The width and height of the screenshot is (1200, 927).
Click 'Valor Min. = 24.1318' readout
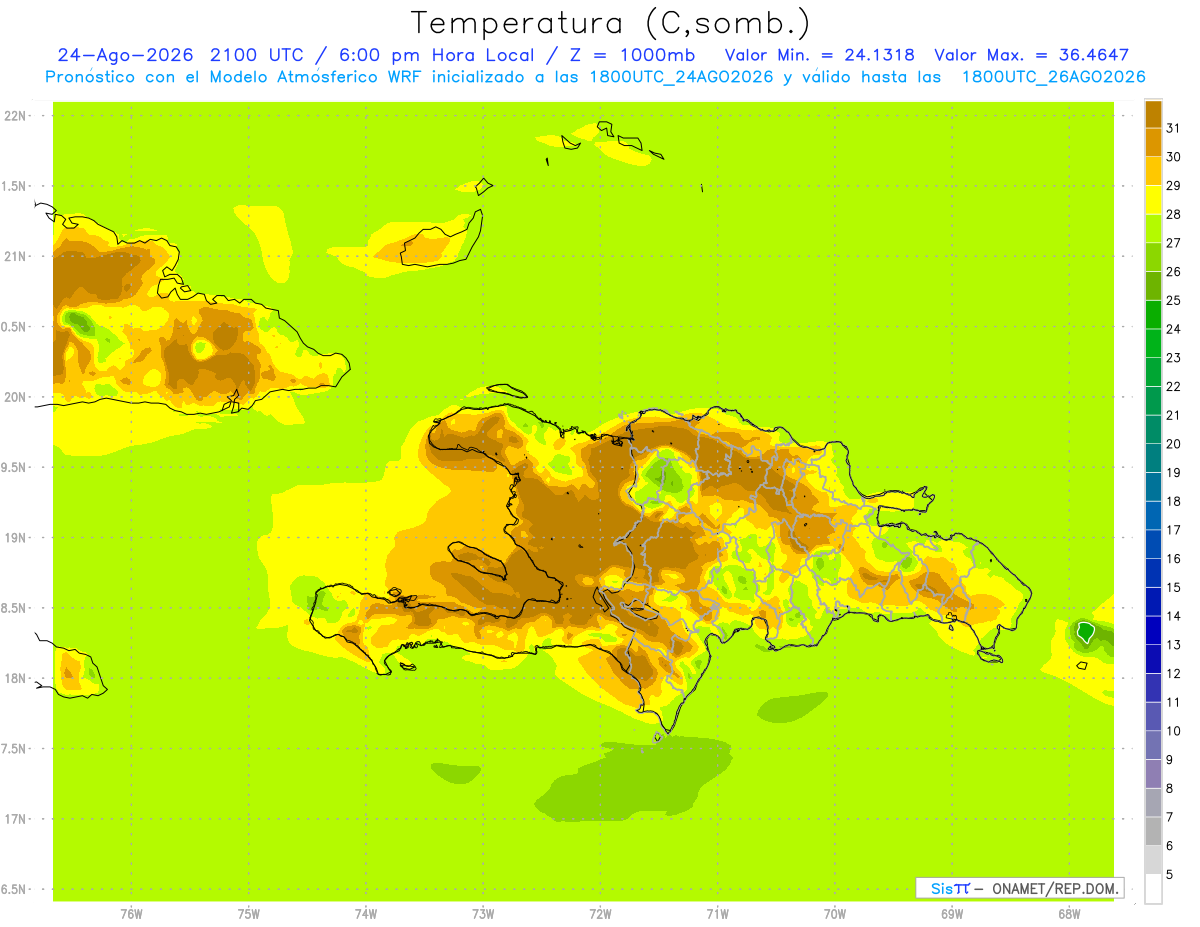[820, 55]
